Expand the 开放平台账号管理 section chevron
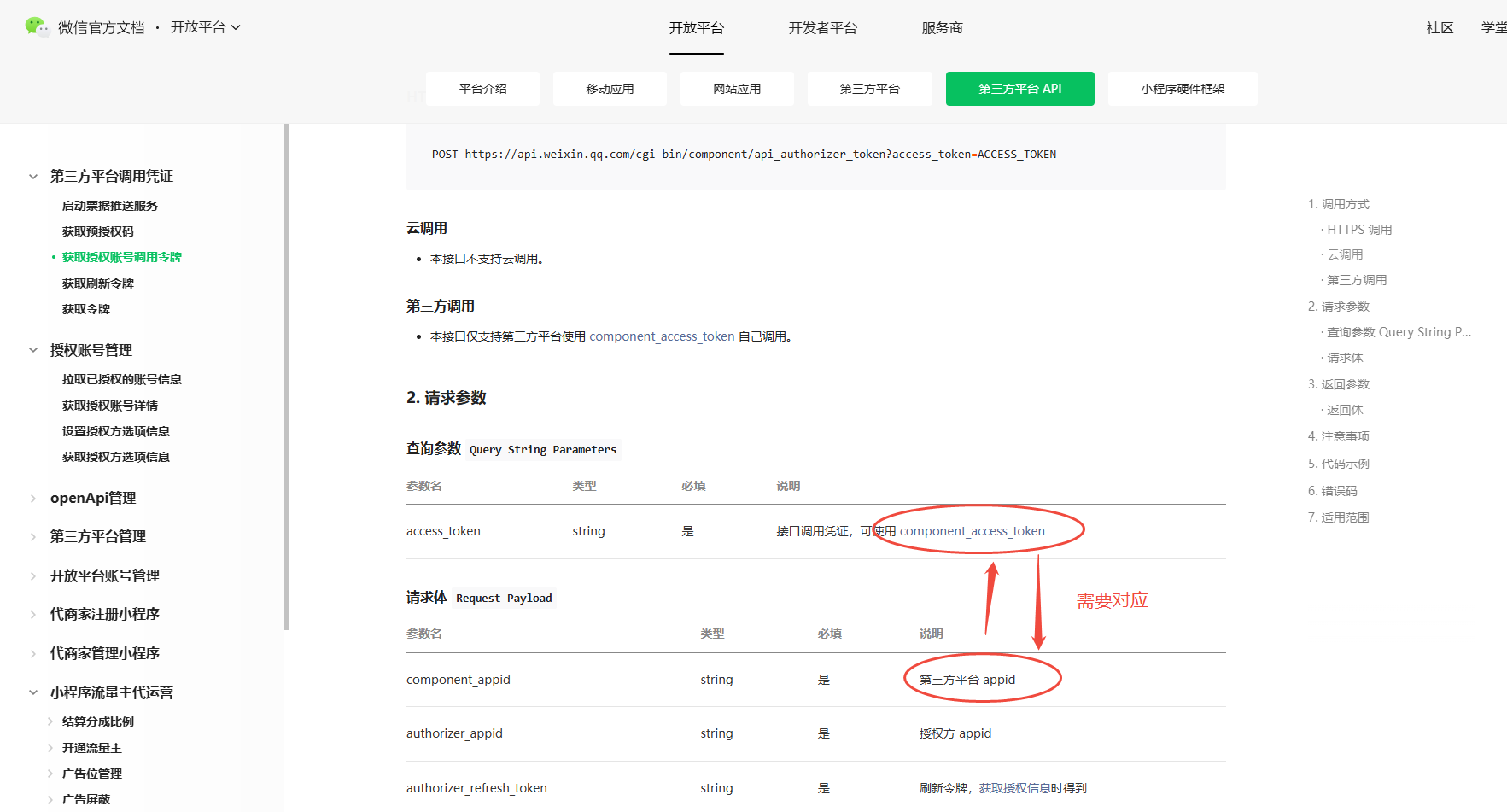This screenshot has height=812, width=1507. [33, 576]
